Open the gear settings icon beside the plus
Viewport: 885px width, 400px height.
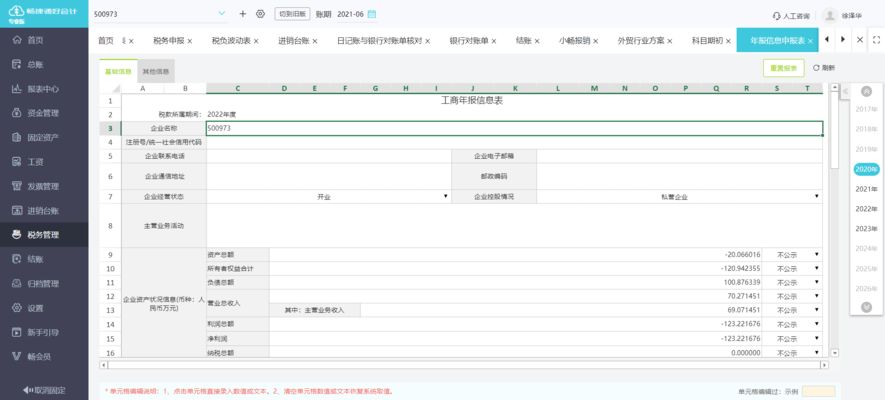(260, 14)
